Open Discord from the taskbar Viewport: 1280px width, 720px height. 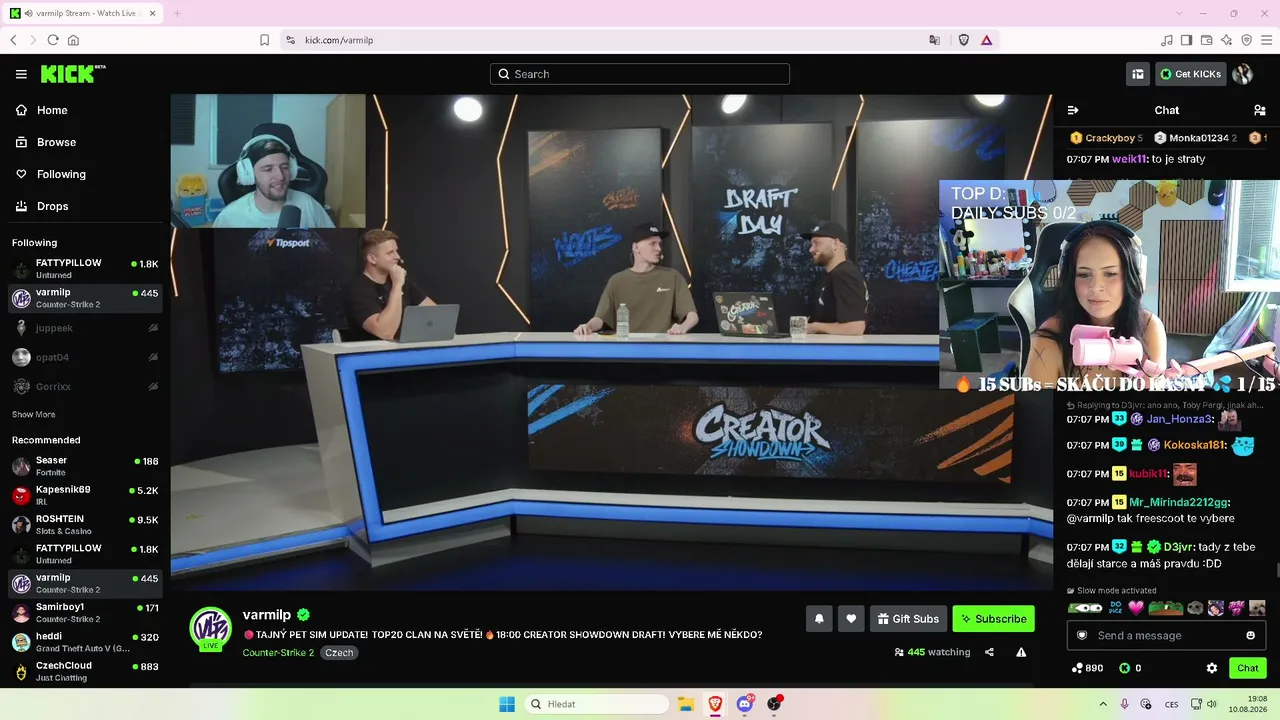click(744, 704)
